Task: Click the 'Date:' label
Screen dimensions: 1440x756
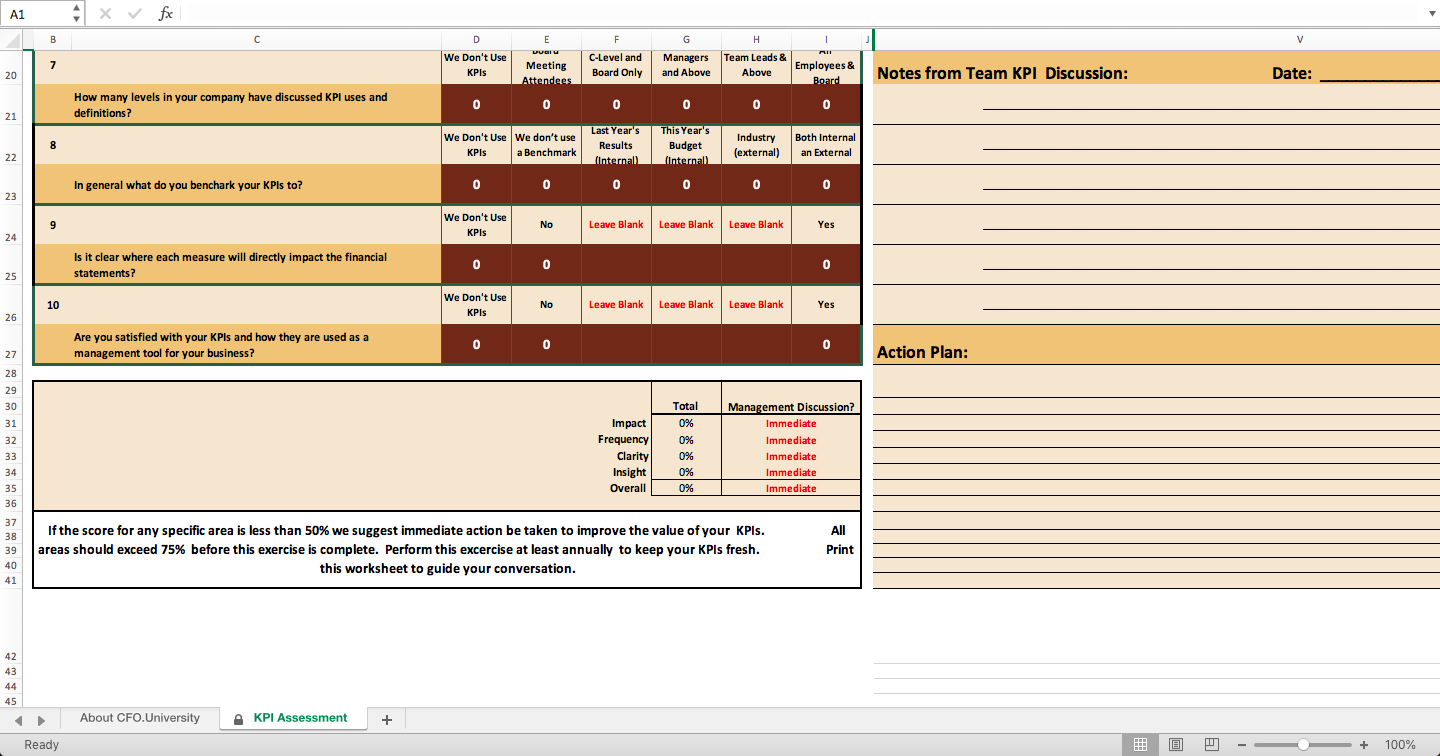Action: (x=1292, y=73)
